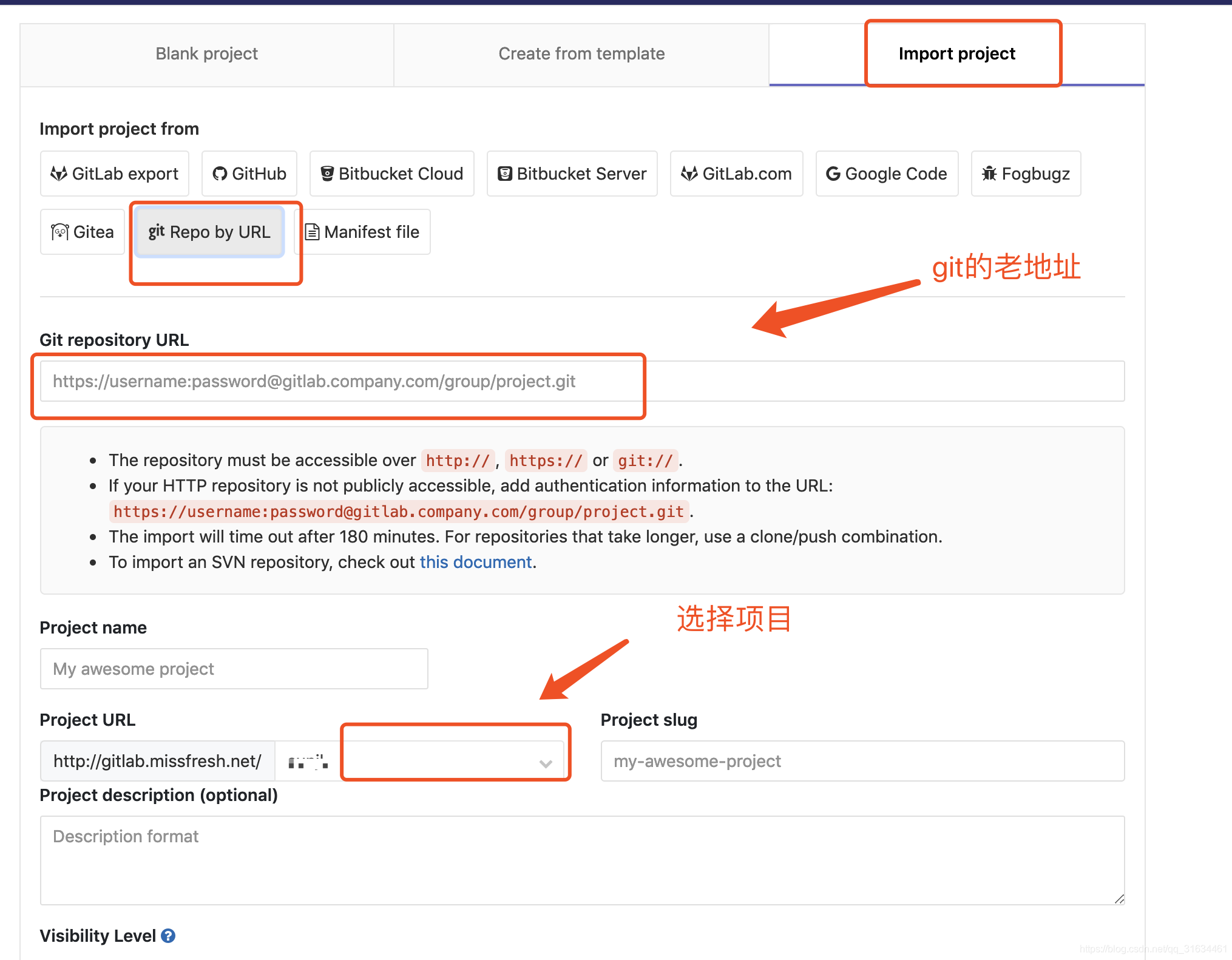Image resolution: width=1232 pixels, height=960 pixels.
Task: Switch to Create from template tab
Action: [x=581, y=54]
